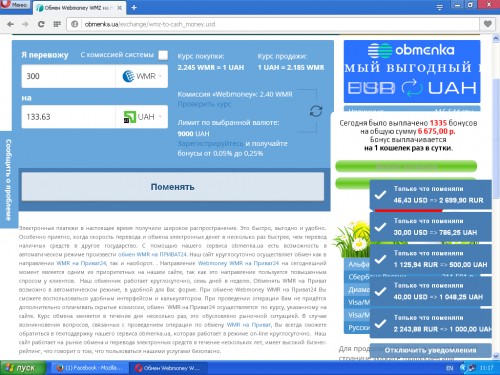The height and width of the screenshot is (375, 500).
Task: Click the Поменять button
Action: coord(173,187)
